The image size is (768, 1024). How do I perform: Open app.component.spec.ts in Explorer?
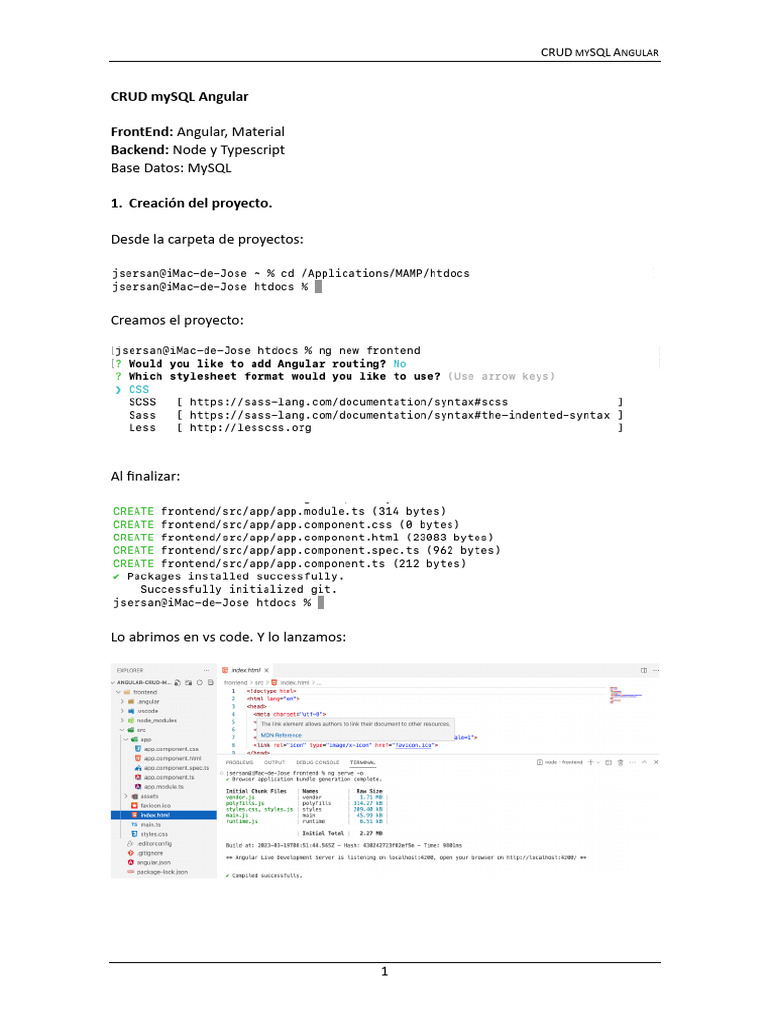(x=171, y=768)
